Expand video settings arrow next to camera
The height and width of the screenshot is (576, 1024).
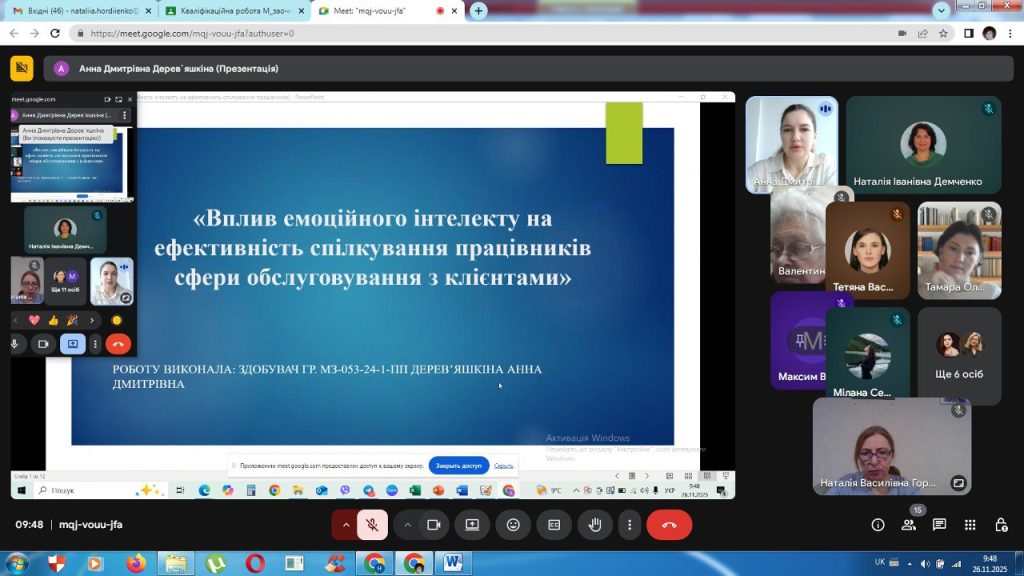tap(408, 525)
